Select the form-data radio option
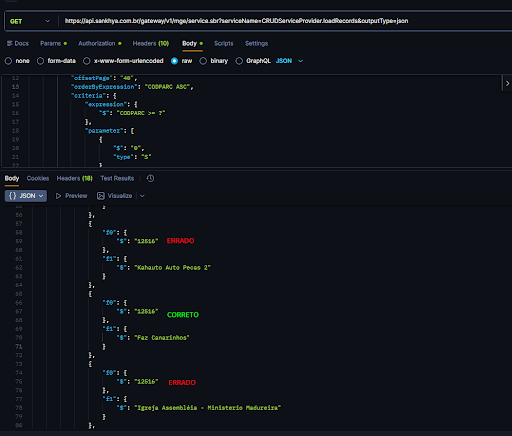The height and width of the screenshot is (436, 512). 40,61
